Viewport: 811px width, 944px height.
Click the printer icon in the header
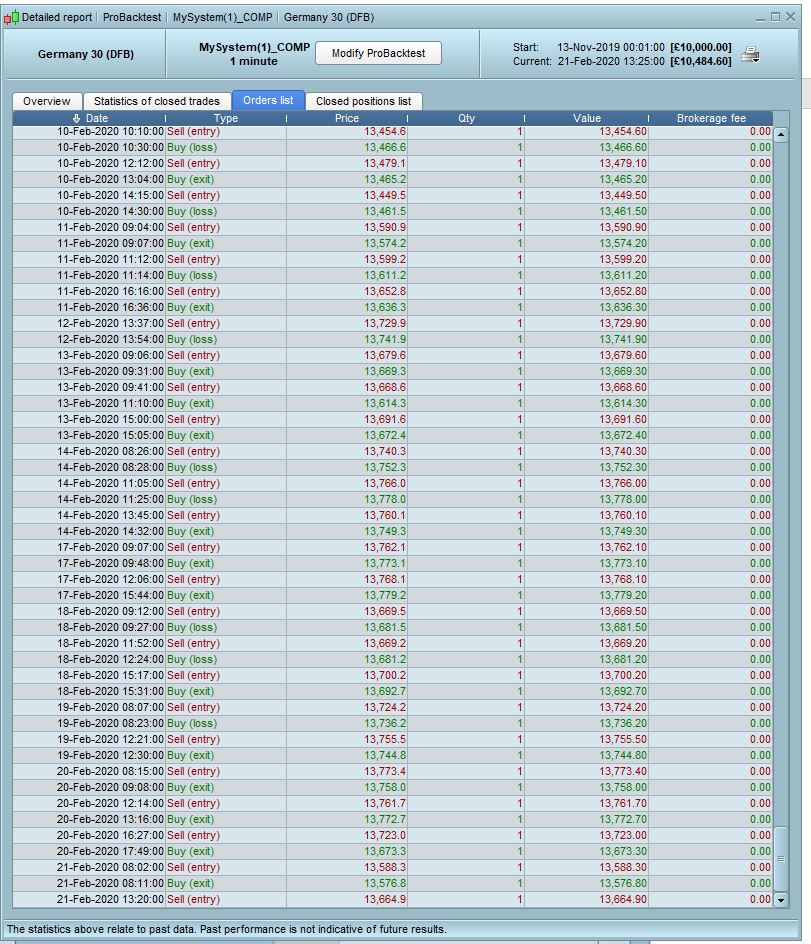750,55
